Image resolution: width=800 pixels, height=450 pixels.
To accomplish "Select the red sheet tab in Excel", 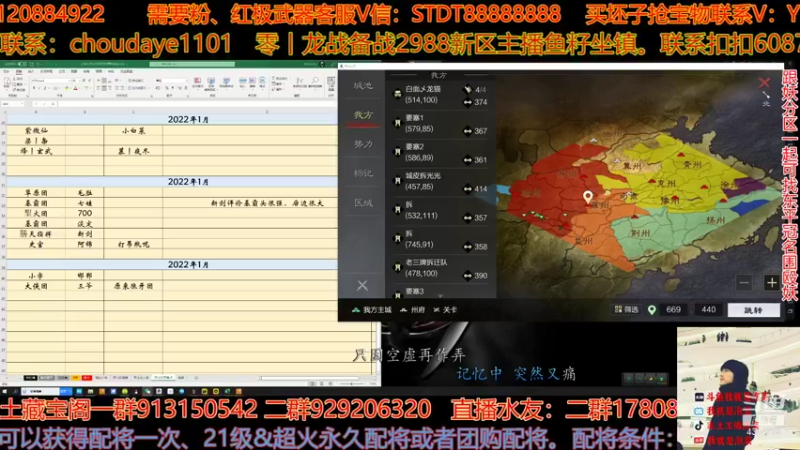I will [87, 378].
